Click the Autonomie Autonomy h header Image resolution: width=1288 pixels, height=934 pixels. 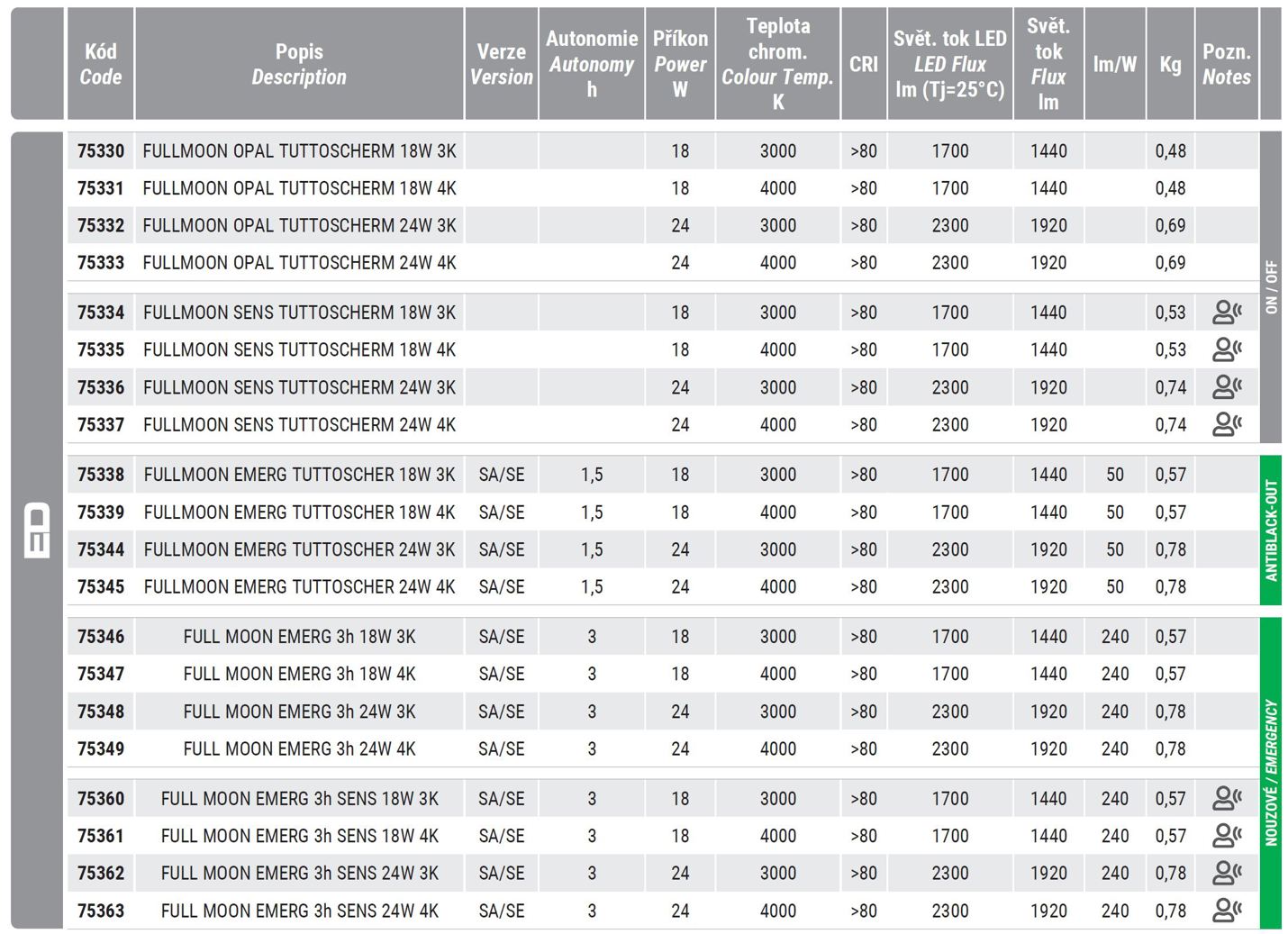(592, 64)
